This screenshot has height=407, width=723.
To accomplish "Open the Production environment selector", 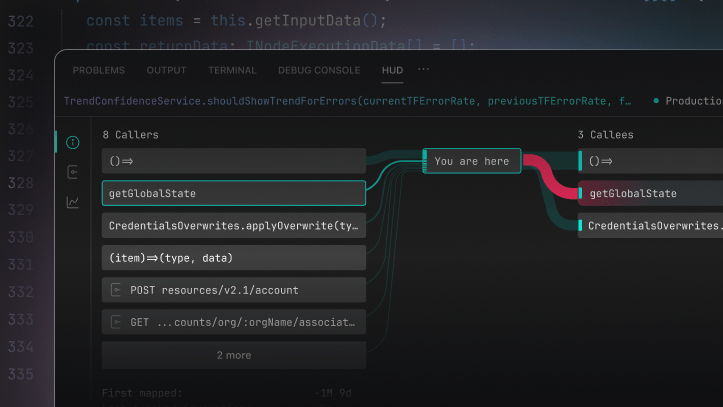I will coord(688,101).
